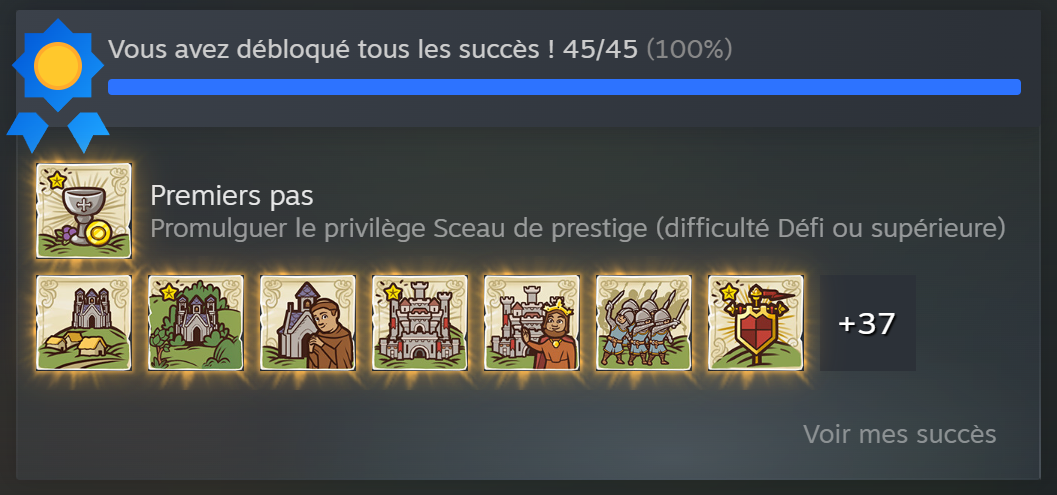Show the +37 remaining achievements

(868, 323)
